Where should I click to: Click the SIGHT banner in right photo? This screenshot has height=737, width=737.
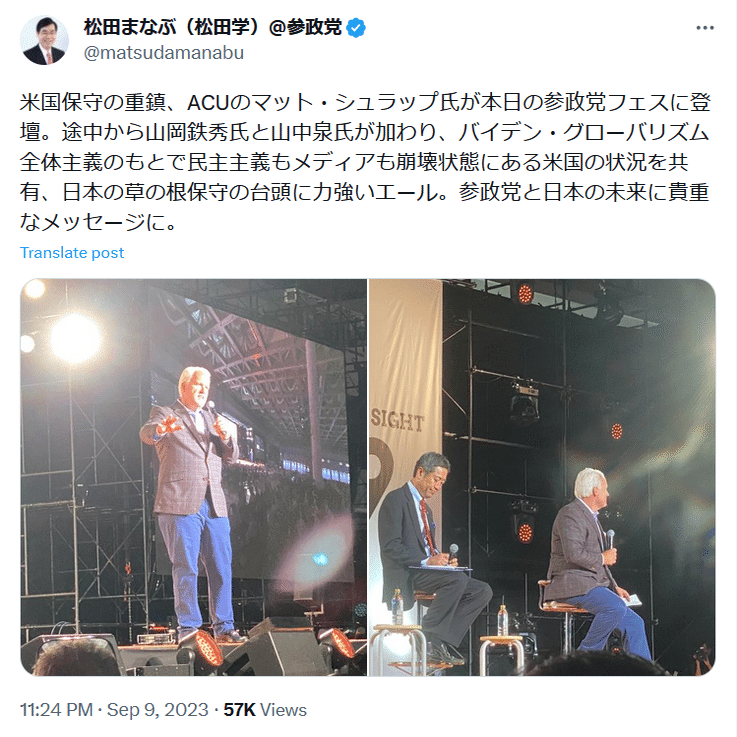coord(397,421)
